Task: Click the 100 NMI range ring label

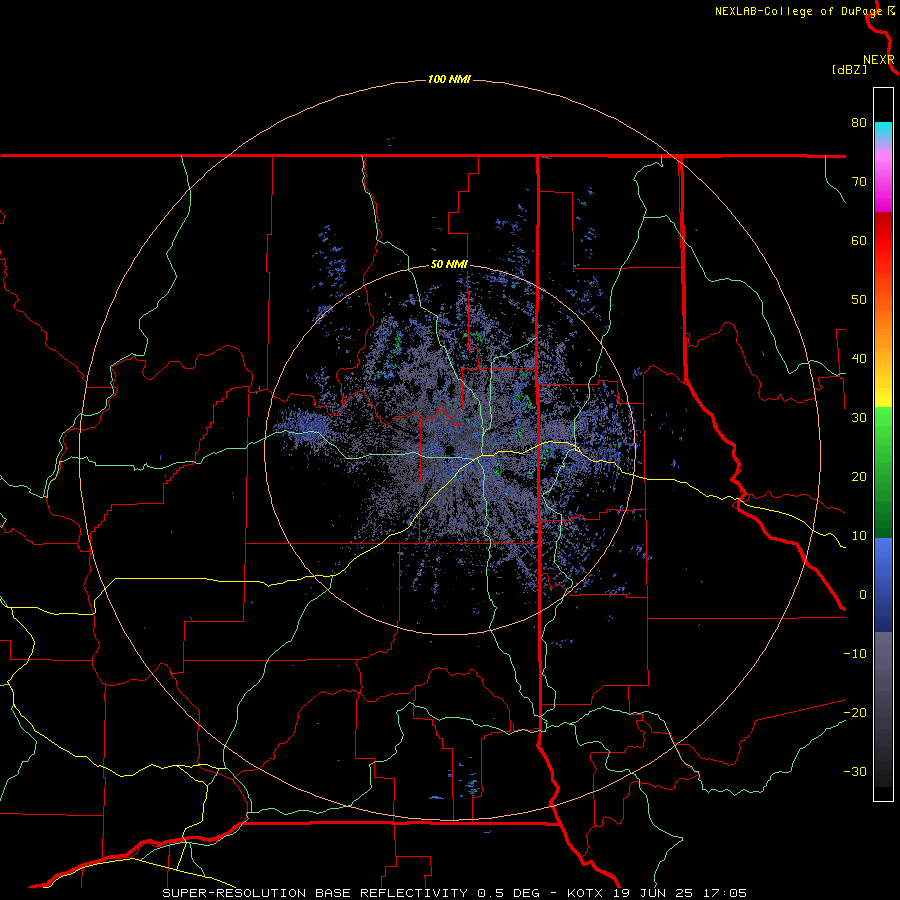Action: 449,79
